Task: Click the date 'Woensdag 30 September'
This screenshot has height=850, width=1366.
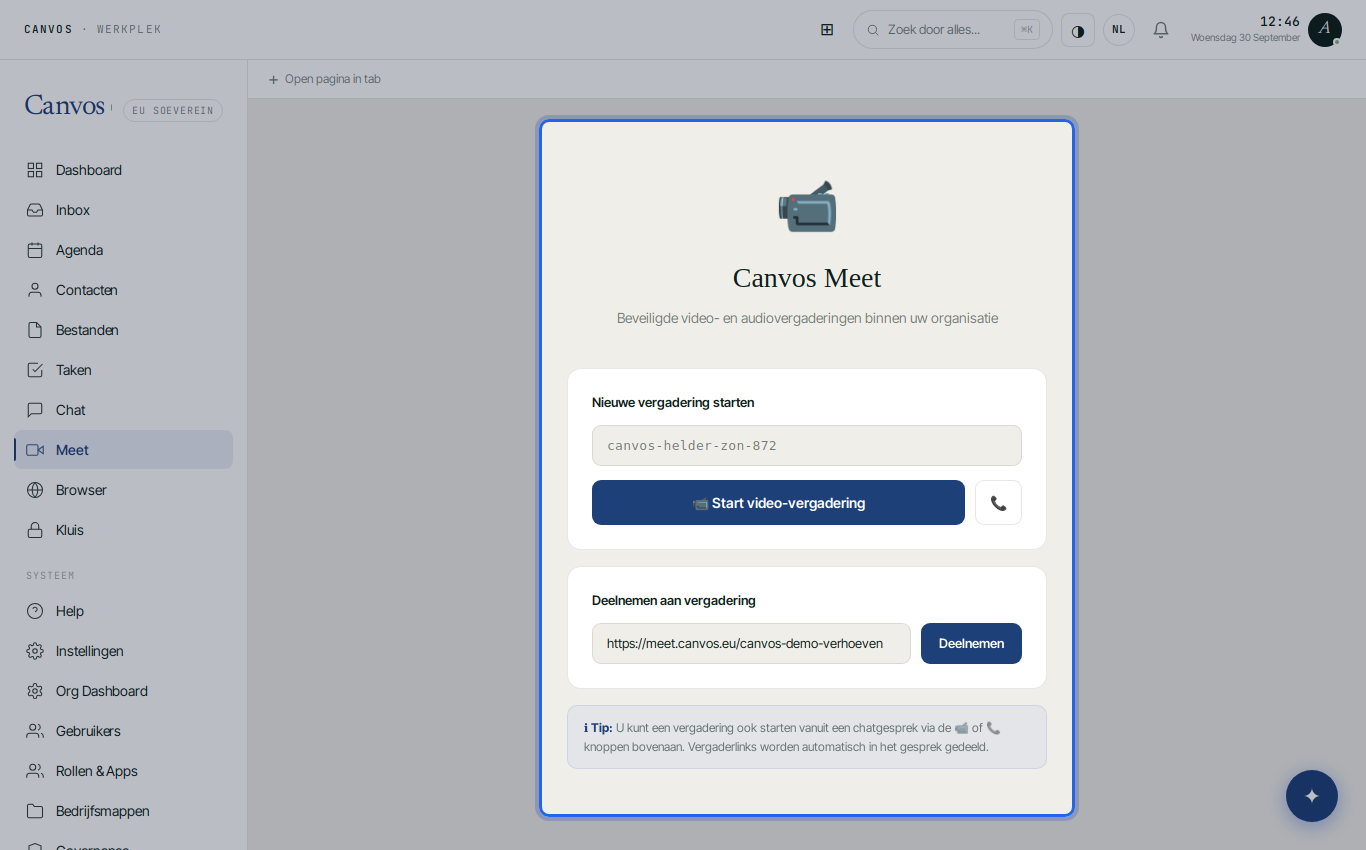Action: [1245, 38]
